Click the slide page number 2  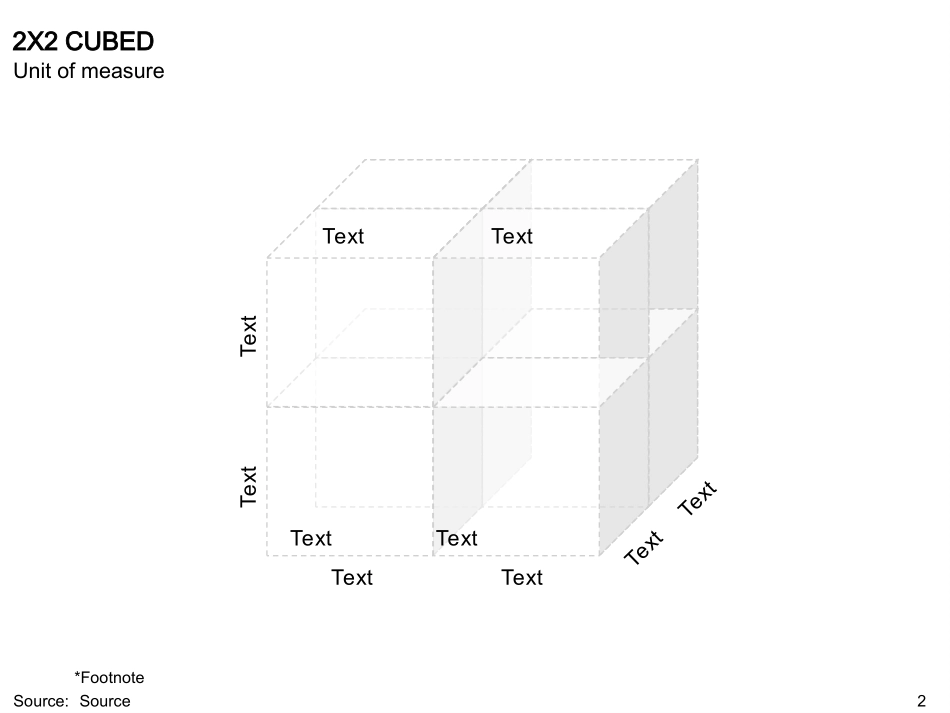pos(921,701)
